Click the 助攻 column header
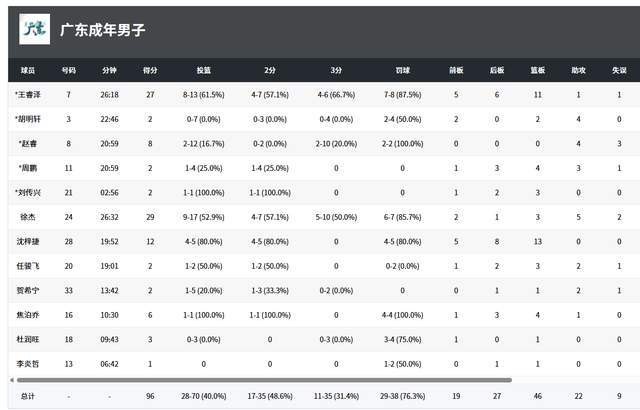The height and width of the screenshot is (410, 640). [x=578, y=71]
